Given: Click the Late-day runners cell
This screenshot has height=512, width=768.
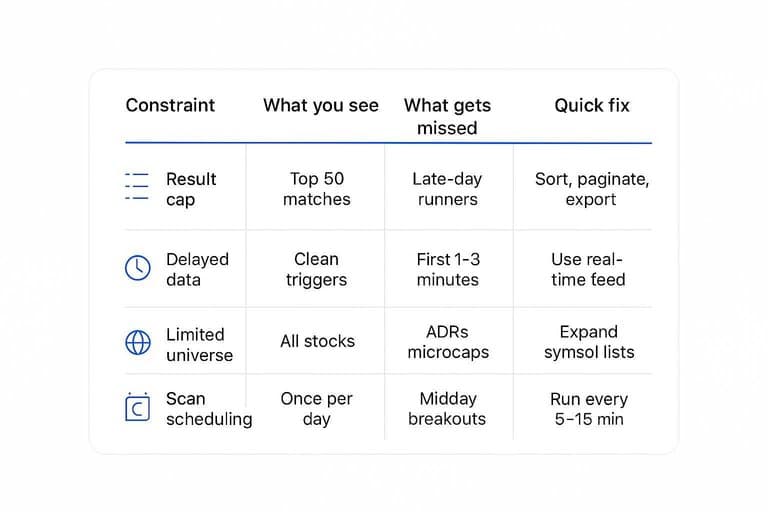Looking at the screenshot, I should pyautogui.click(x=447, y=189).
